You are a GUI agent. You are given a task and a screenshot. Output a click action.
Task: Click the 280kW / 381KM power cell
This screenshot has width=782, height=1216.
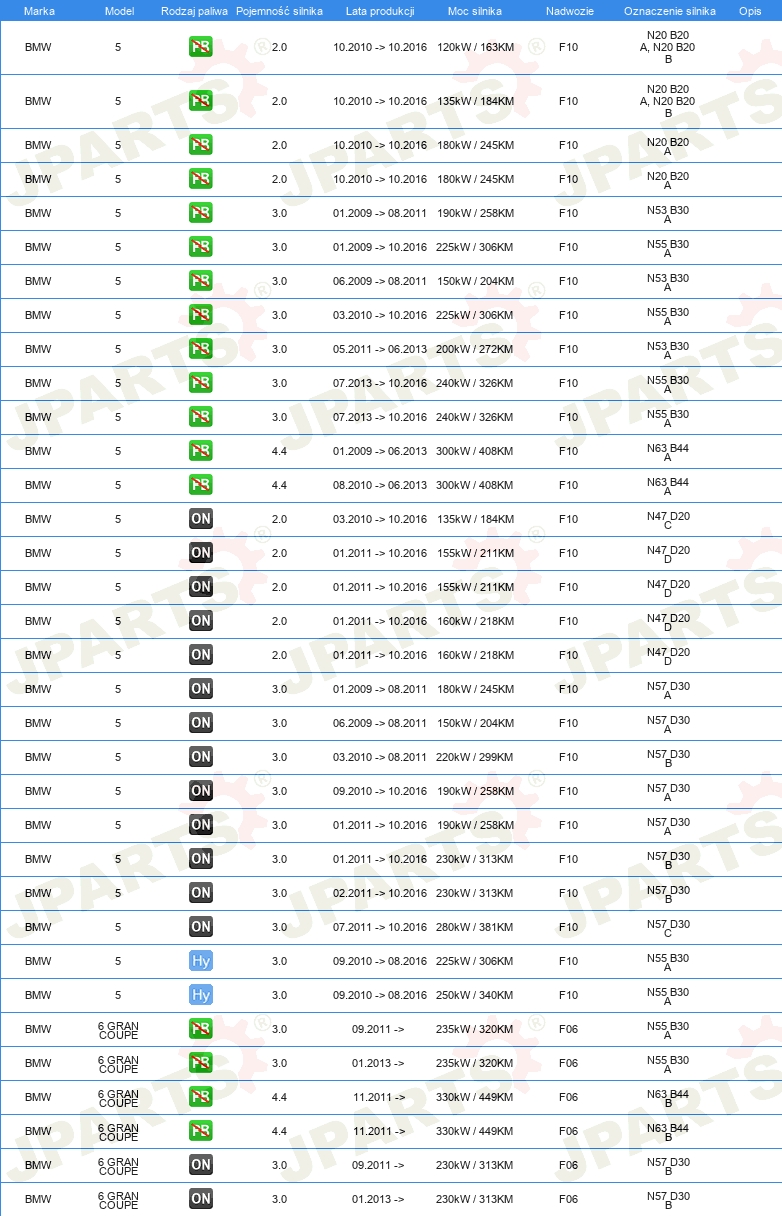point(475,927)
